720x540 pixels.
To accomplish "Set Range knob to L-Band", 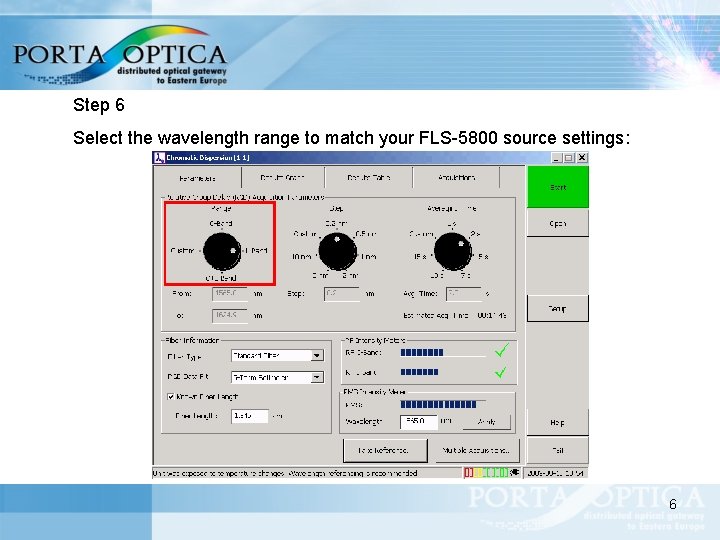I will 256,251.
